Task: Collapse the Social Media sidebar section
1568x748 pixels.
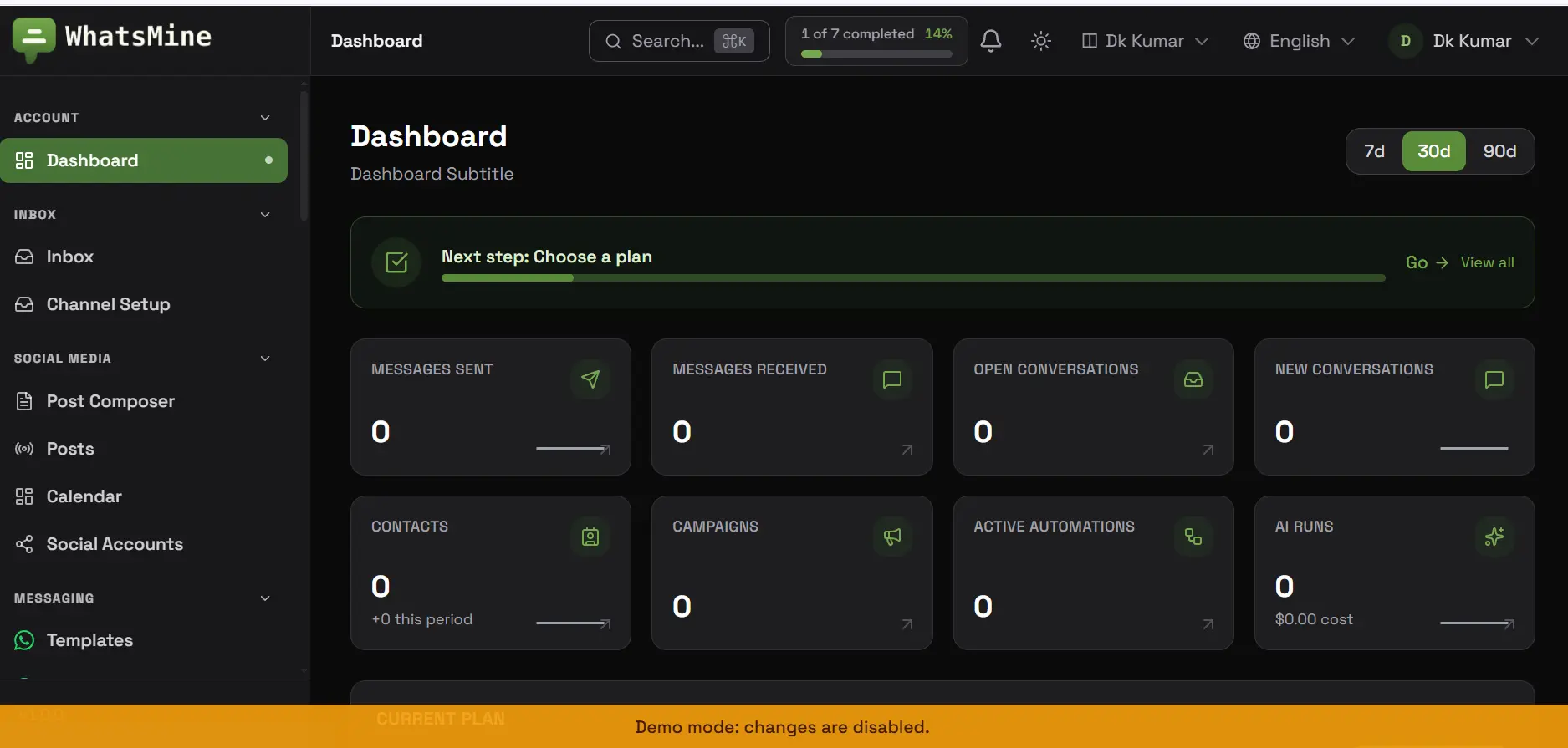Action: coord(265,359)
